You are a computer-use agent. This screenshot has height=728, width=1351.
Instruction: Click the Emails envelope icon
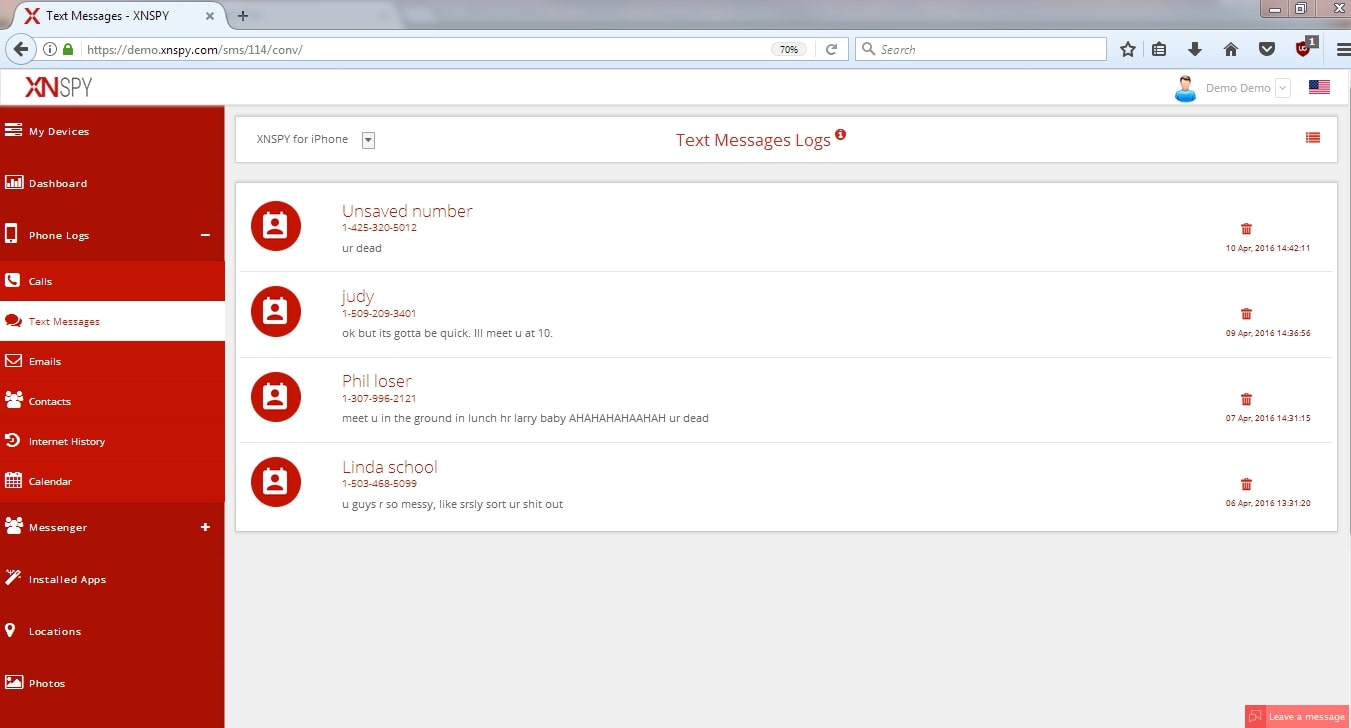pos(13,360)
